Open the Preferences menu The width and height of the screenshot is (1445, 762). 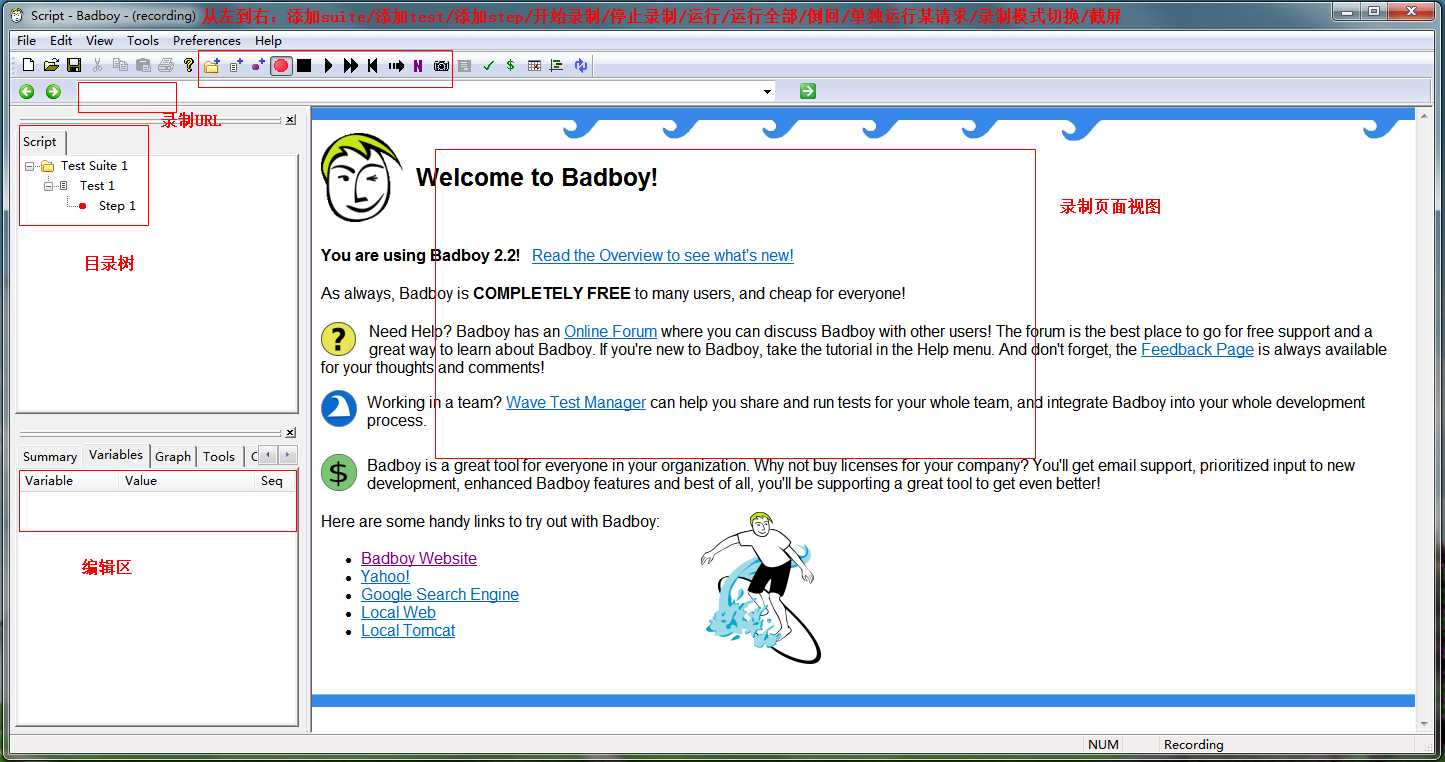tap(207, 40)
